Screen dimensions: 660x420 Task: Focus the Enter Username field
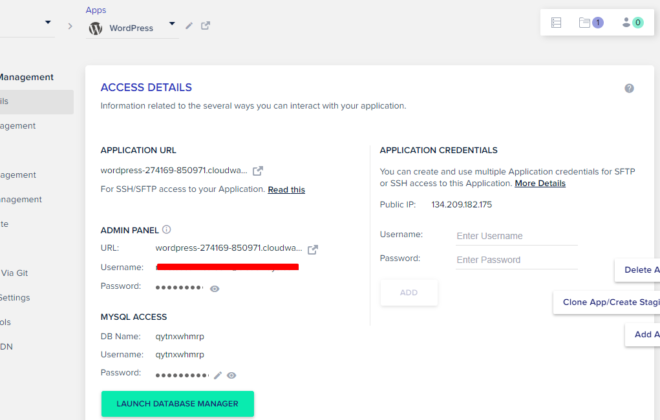click(x=516, y=236)
